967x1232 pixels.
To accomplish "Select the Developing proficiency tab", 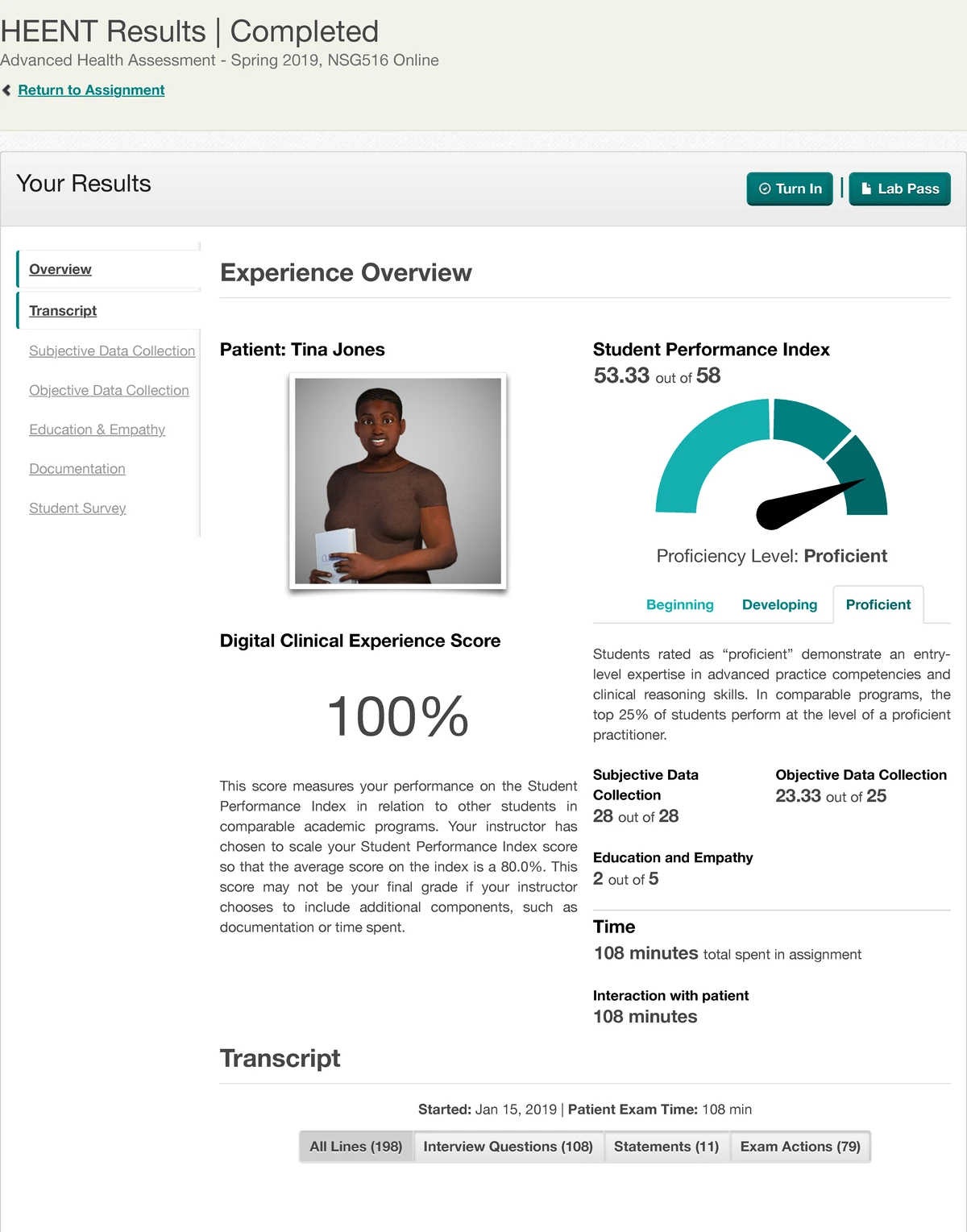I will (x=778, y=604).
